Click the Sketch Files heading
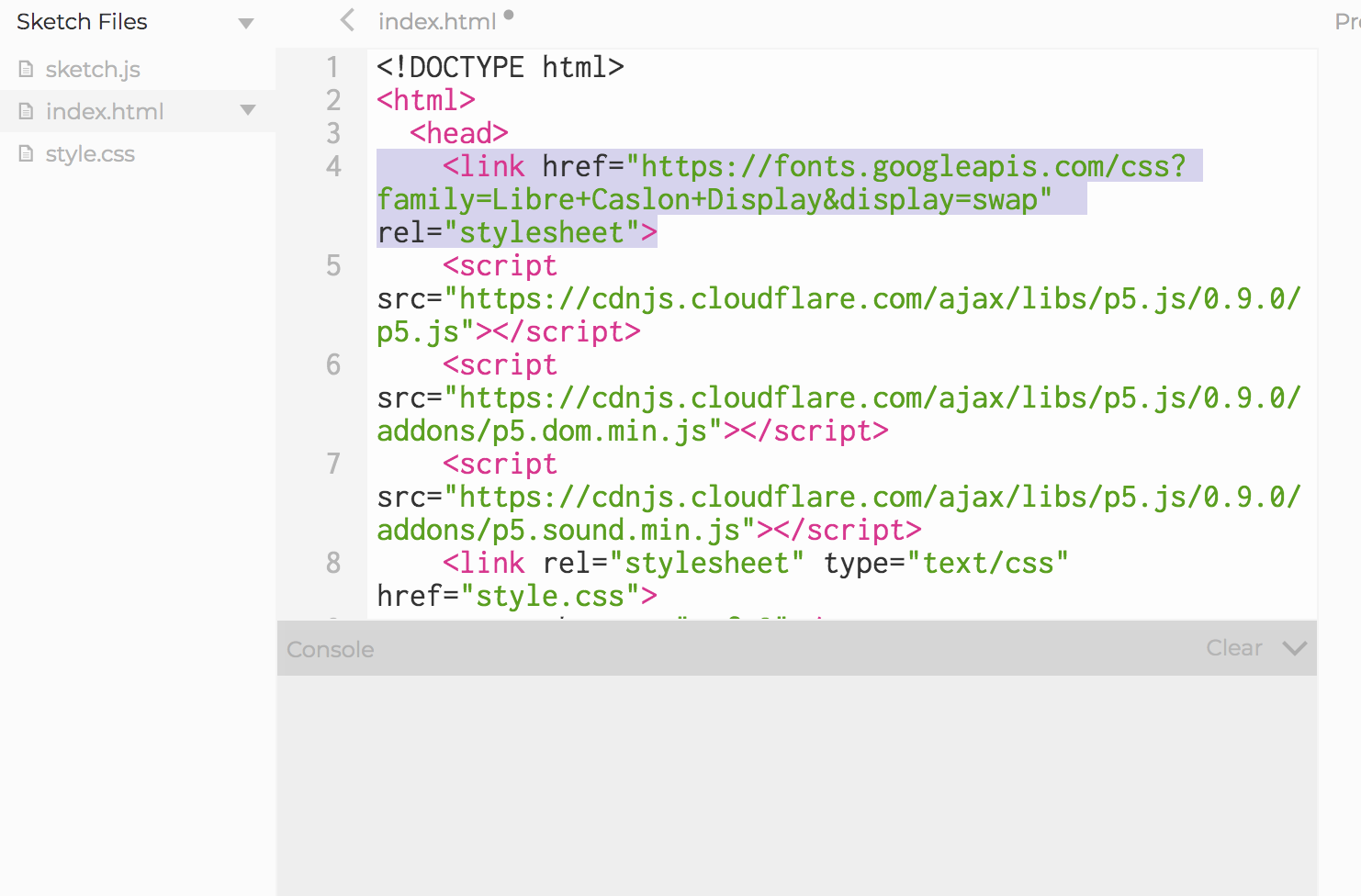Viewport: 1361px width, 896px height. pyautogui.click(x=82, y=21)
